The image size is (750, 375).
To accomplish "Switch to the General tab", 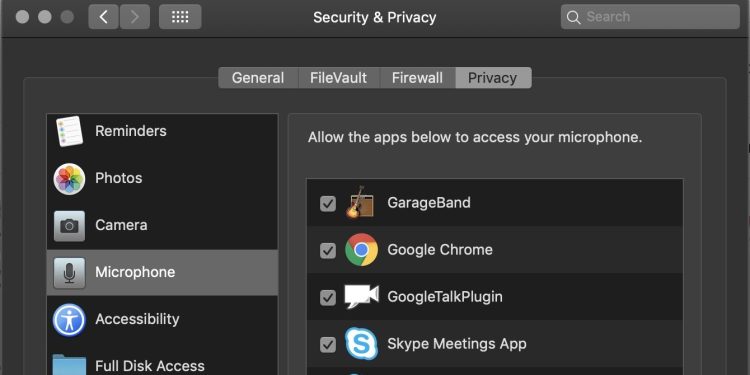I will (258, 78).
